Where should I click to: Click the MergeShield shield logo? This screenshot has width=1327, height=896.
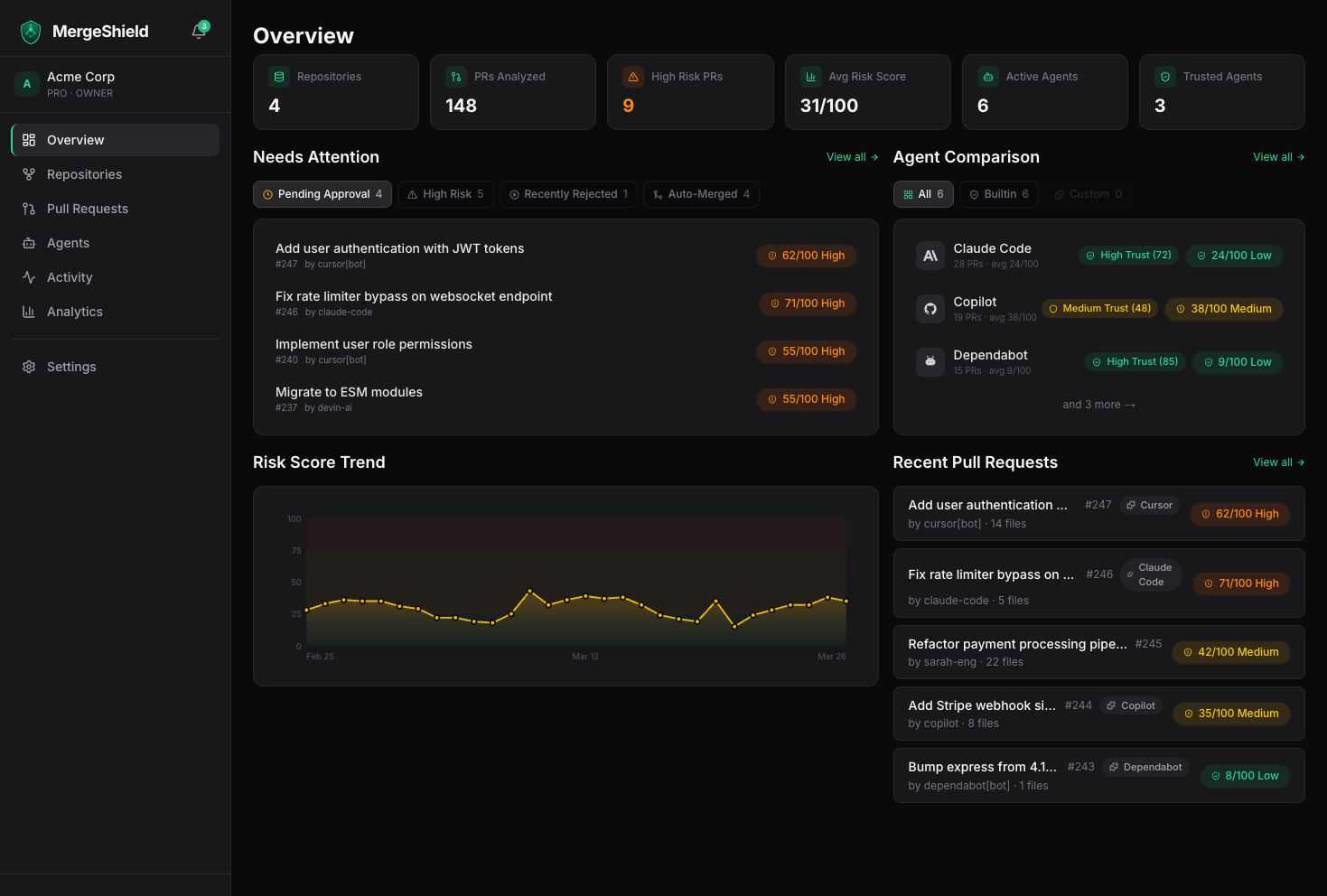tap(31, 32)
